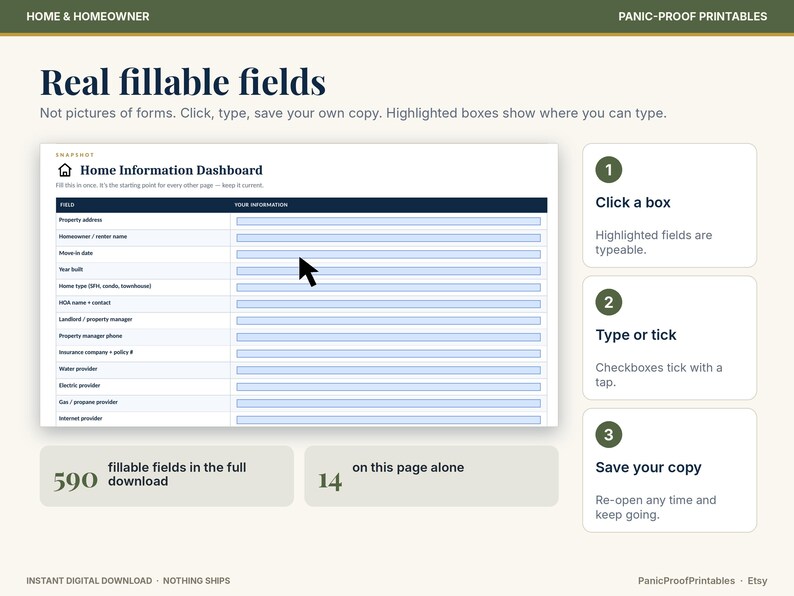This screenshot has height=596, width=794.
Task: Click the 'HOME & HOMEOWNER' header text
Action: pos(88,16)
